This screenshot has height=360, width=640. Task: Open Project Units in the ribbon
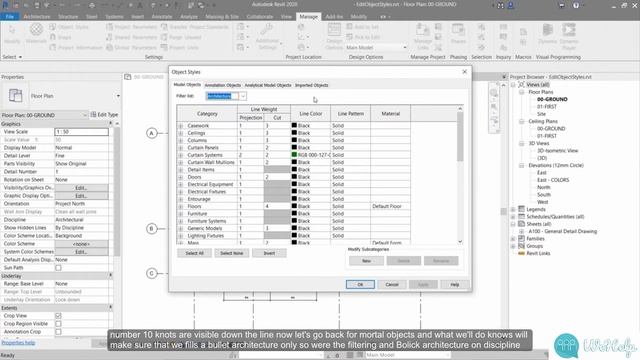pos(180,47)
